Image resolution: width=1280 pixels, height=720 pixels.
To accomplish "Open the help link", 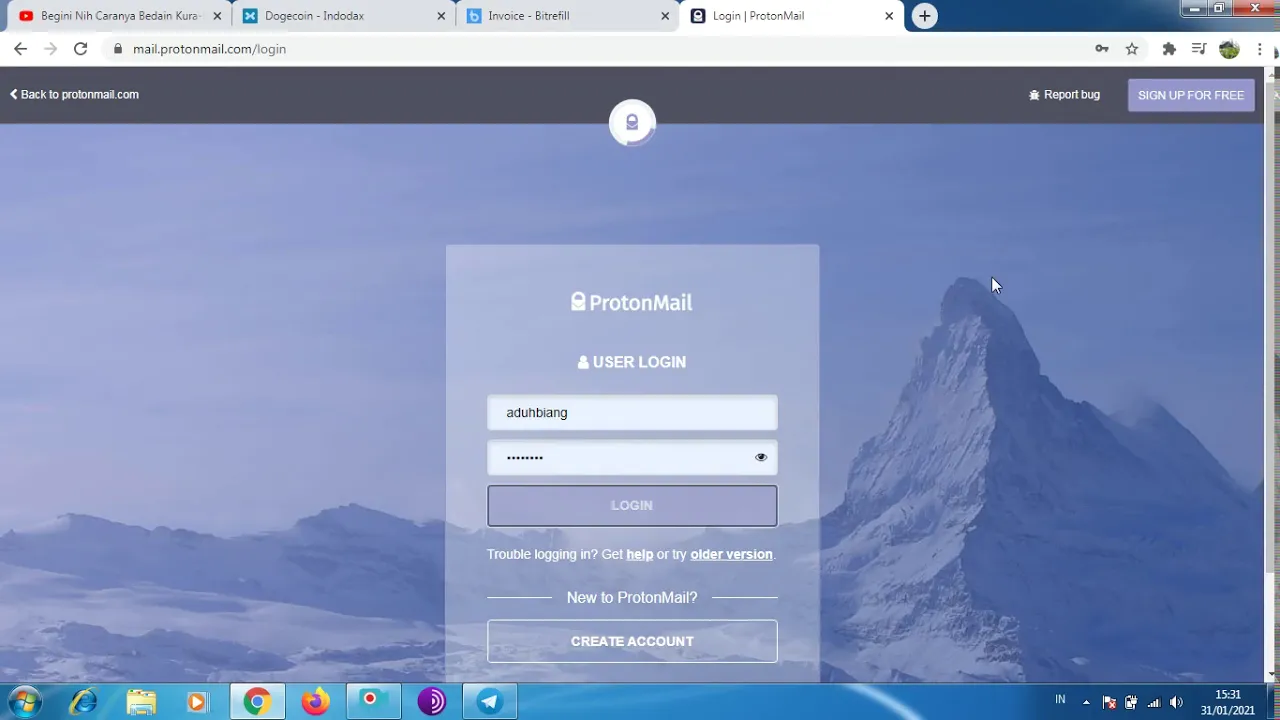I will click(x=639, y=554).
